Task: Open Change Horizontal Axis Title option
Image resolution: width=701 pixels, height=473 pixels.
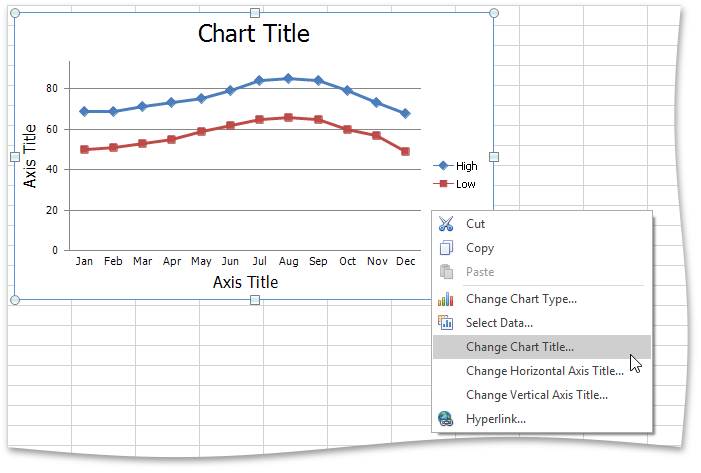Action: 544,371
